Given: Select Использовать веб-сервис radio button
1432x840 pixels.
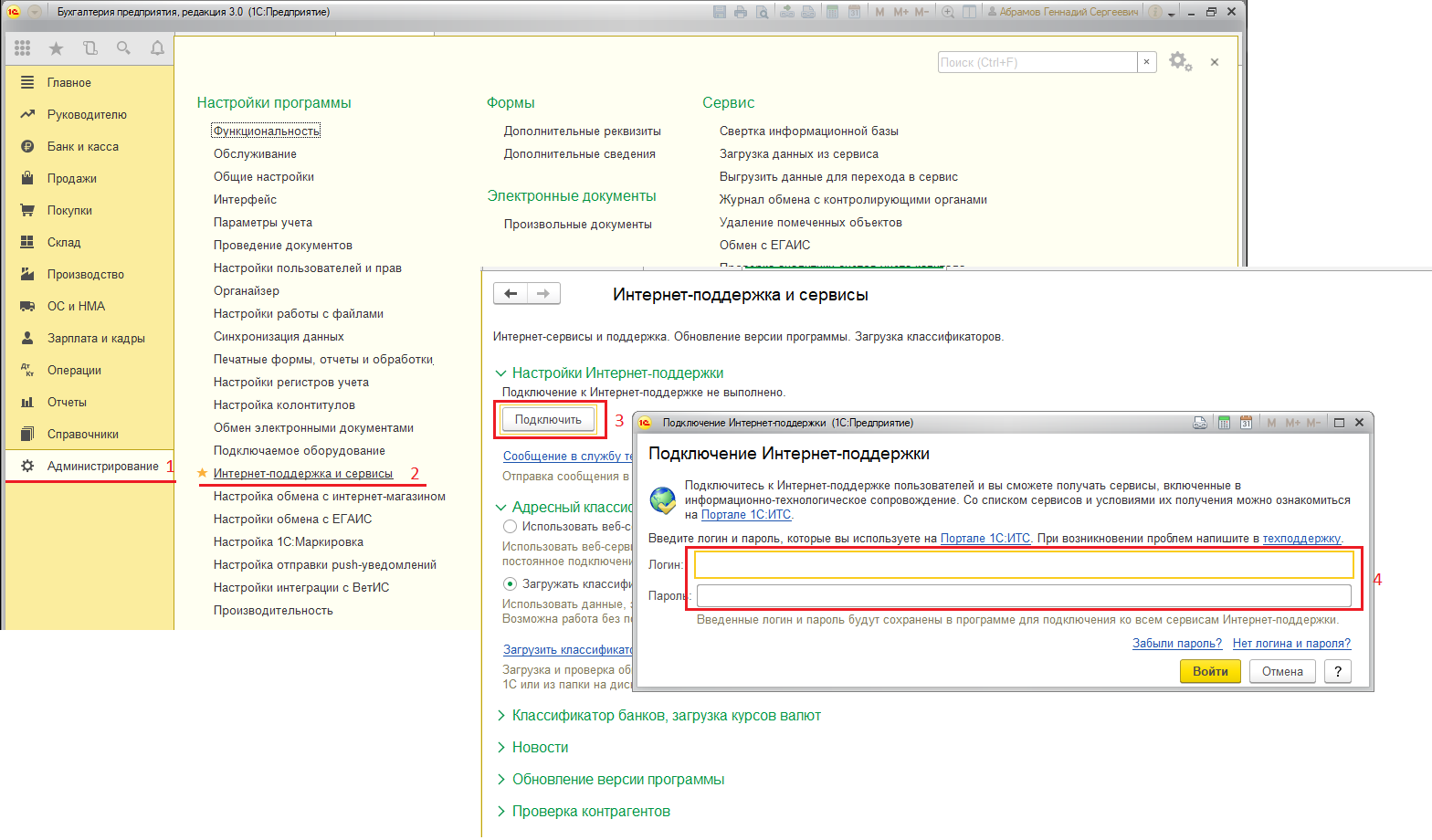Looking at the screenshot, I should (510, 526).
